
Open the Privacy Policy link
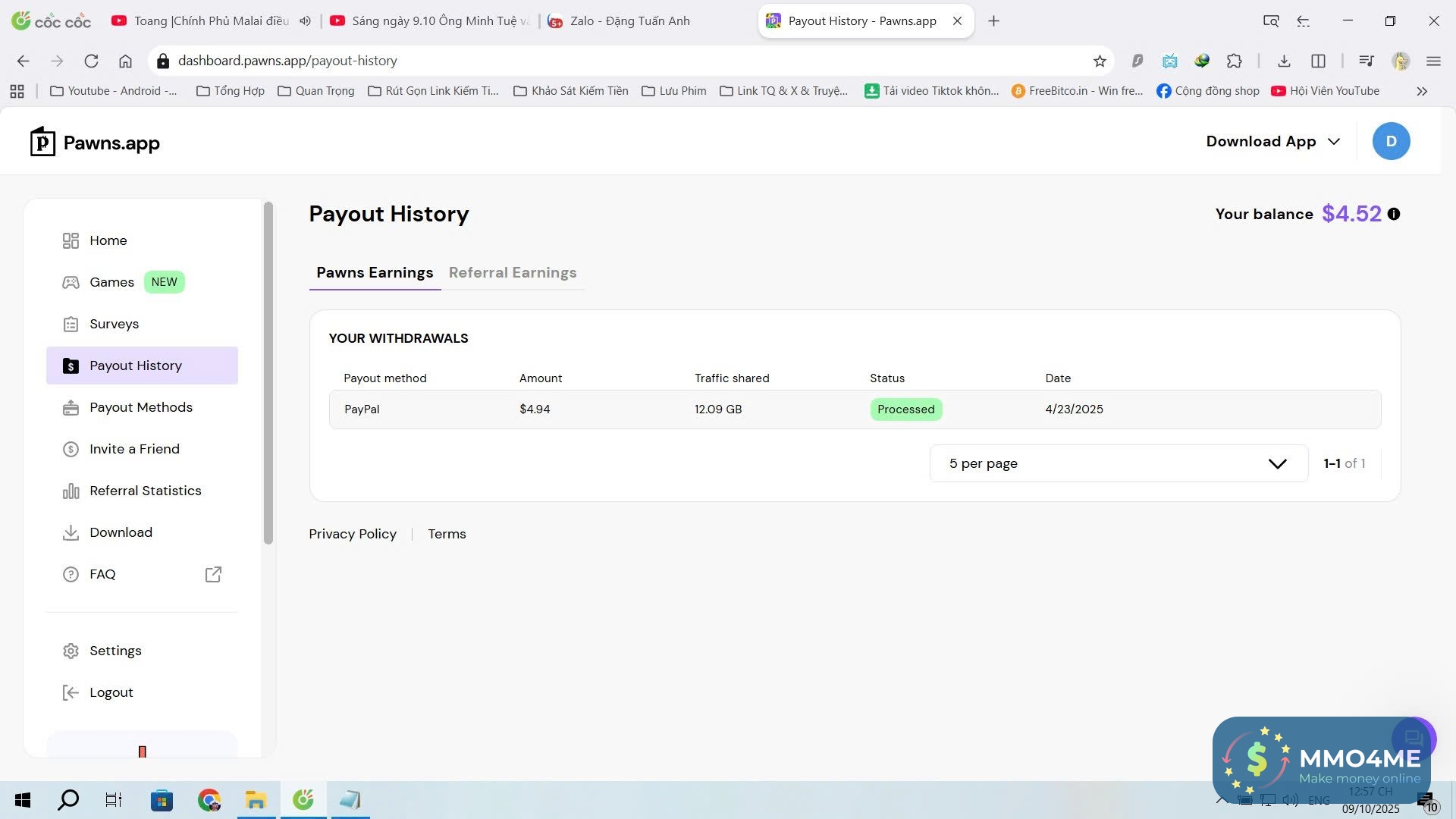[353, 534]
